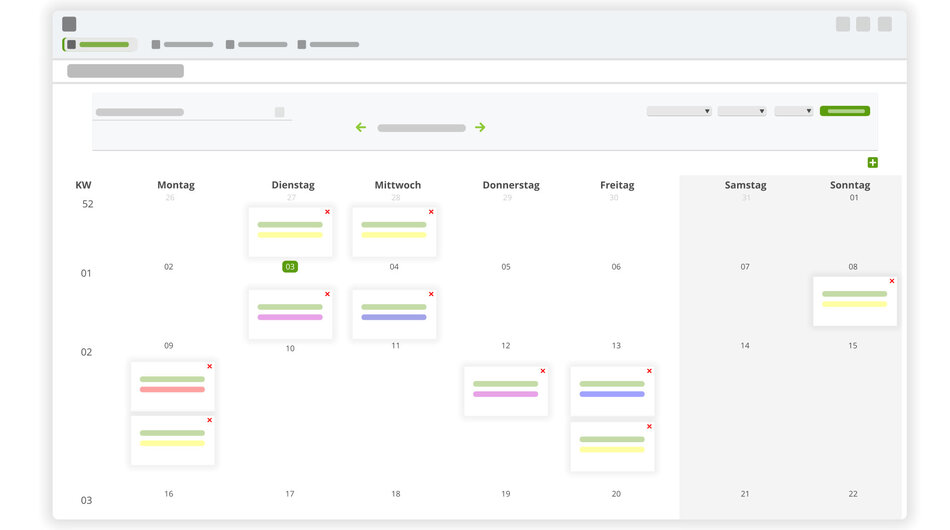Switch to the fourth tab
The image size is (950, 530).
(328, 44)
